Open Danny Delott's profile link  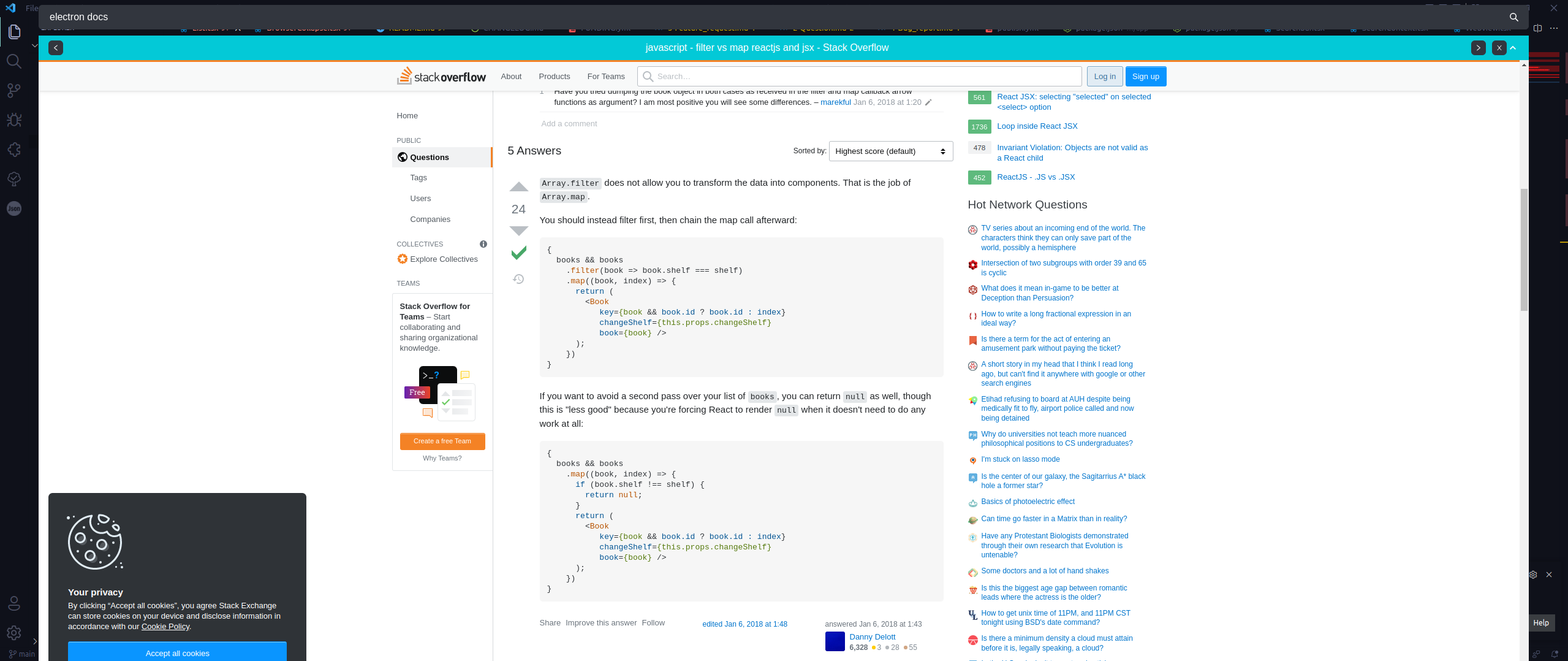pos(872,637)
